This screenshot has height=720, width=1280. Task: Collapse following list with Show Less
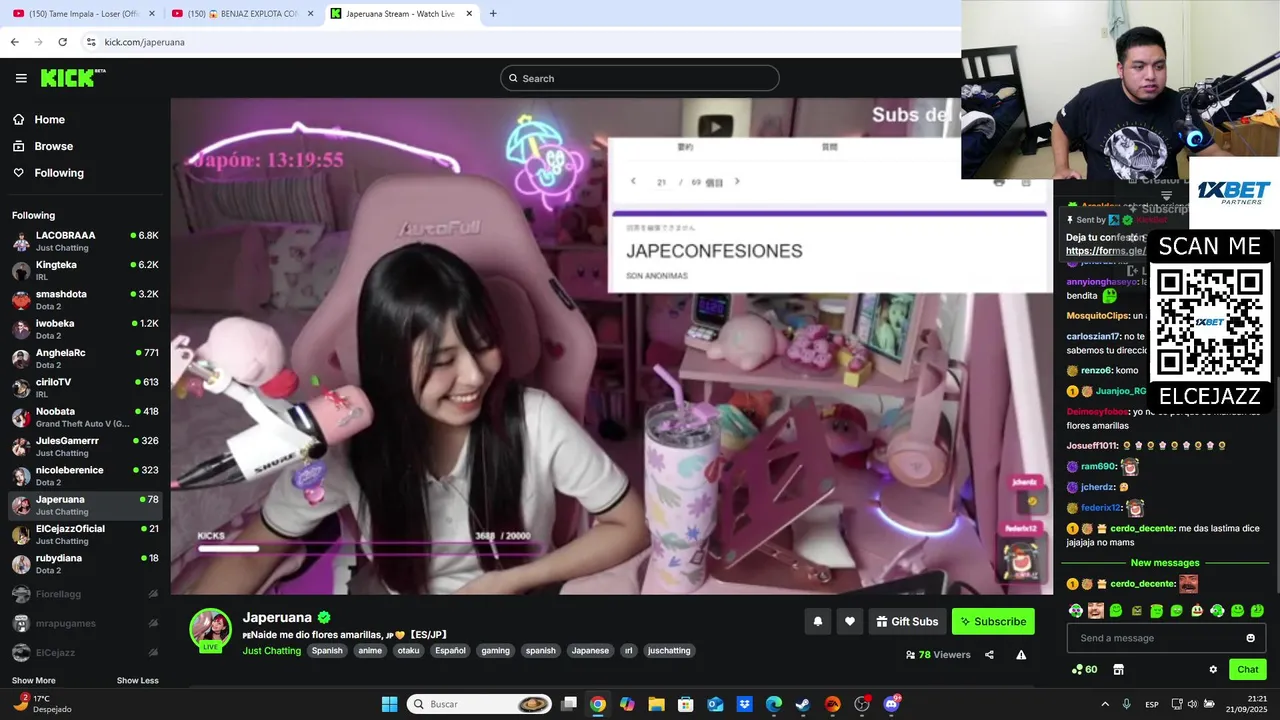137,681
